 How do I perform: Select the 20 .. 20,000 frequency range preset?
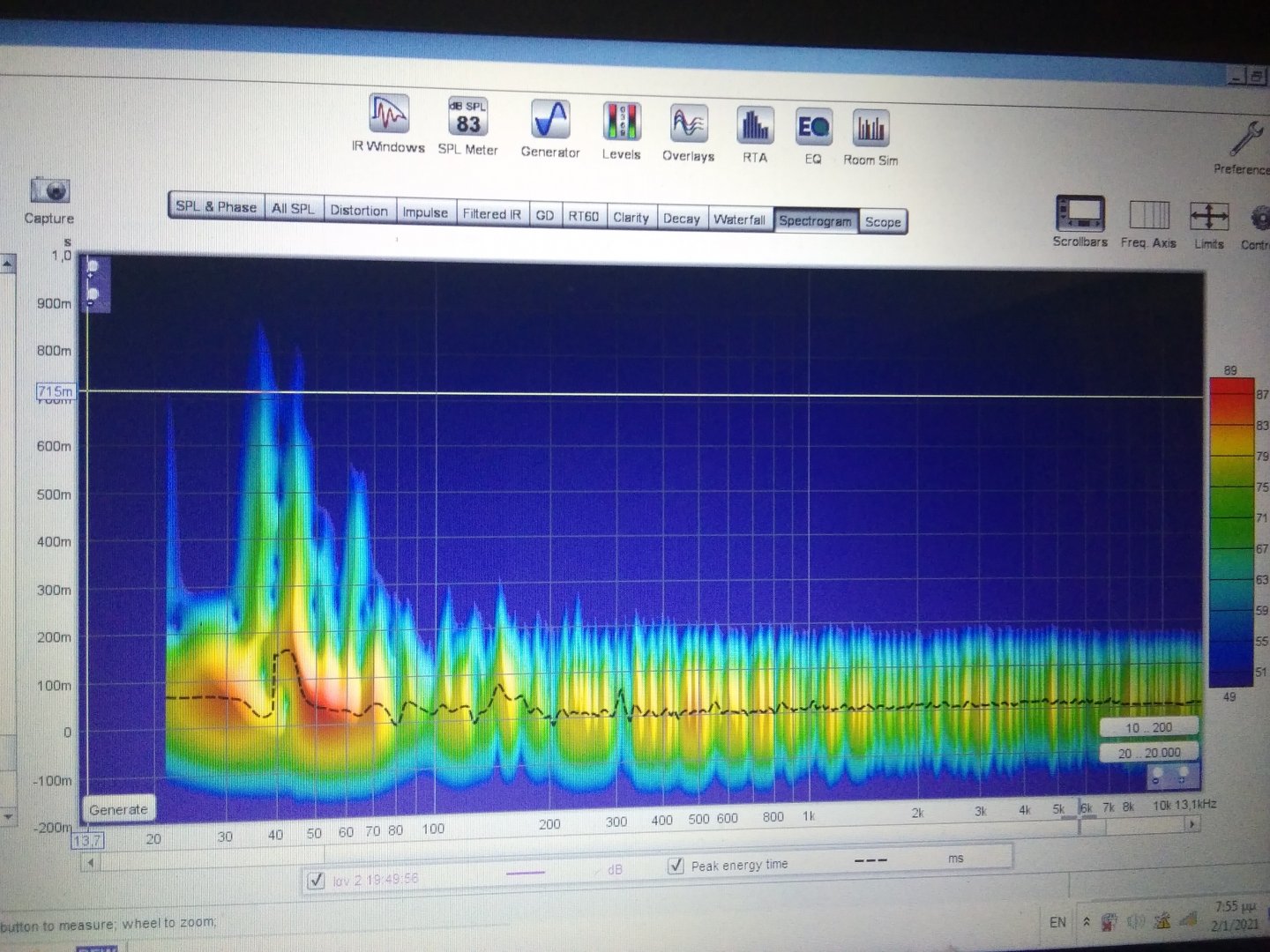pyautogui.click(x=1149, y=753)
